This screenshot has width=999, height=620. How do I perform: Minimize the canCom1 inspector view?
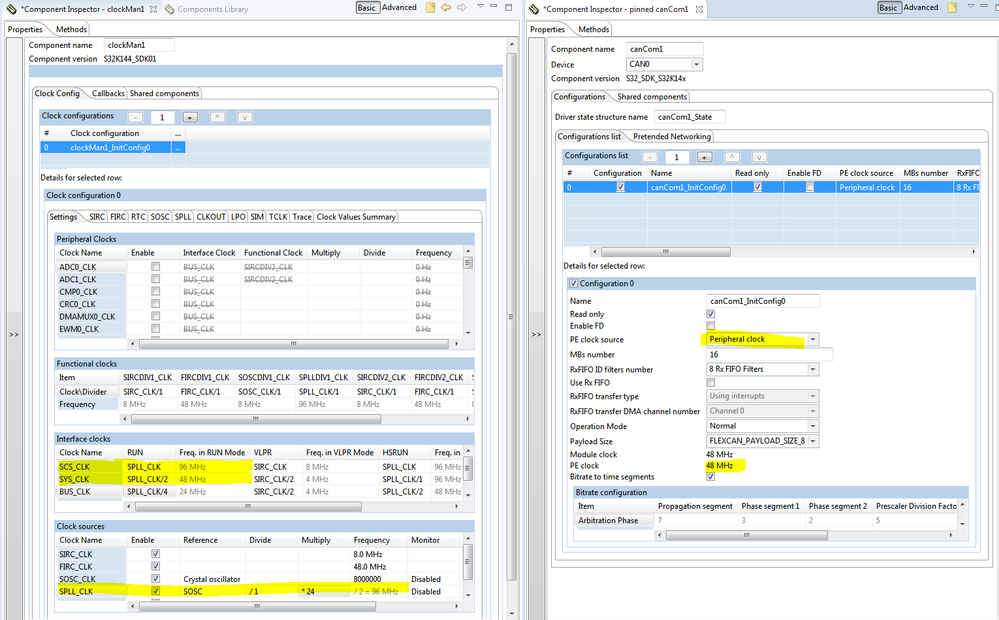pyautogui.click(x=984, y=6)
